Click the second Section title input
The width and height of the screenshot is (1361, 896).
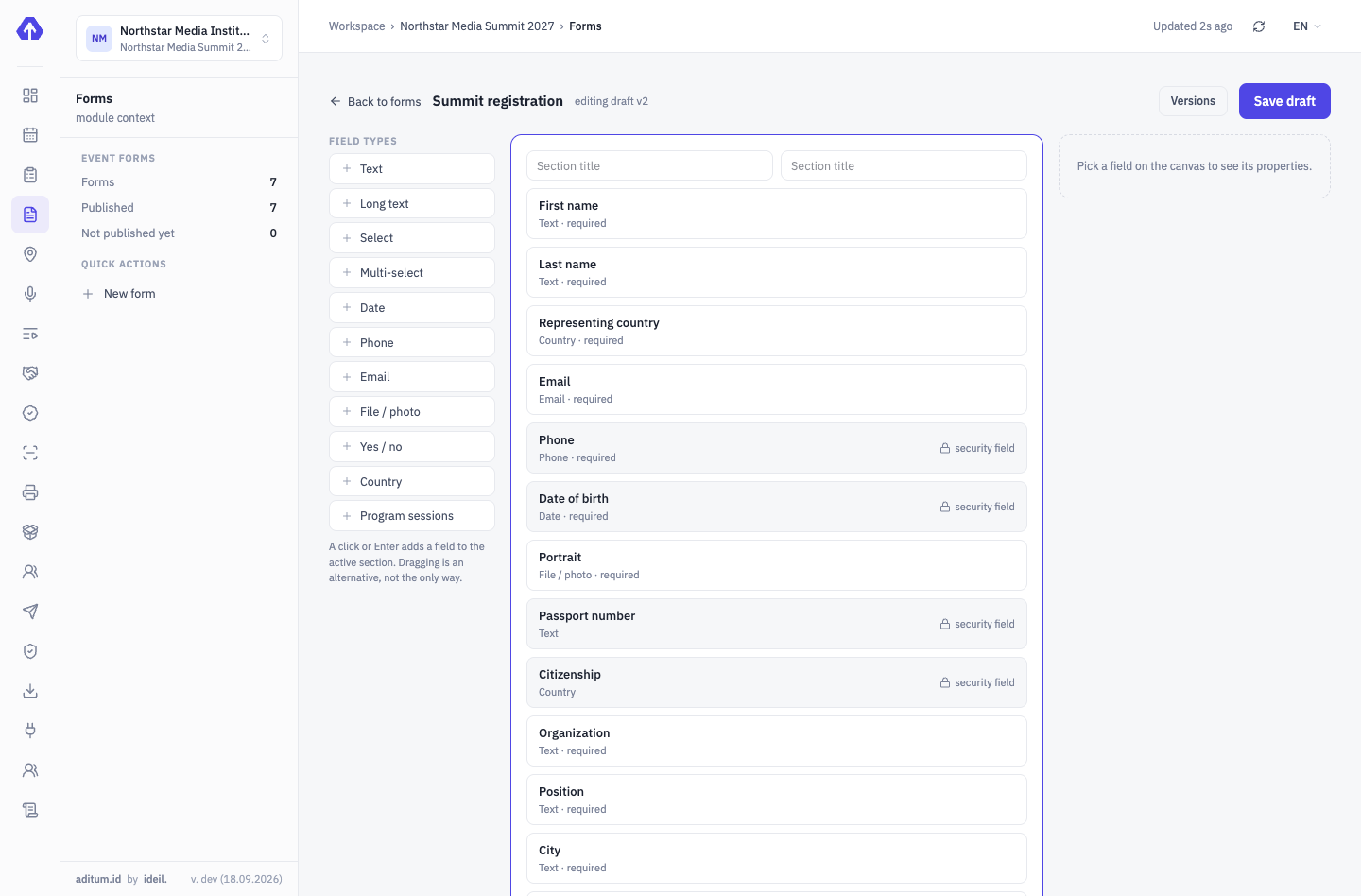(904, 165)
